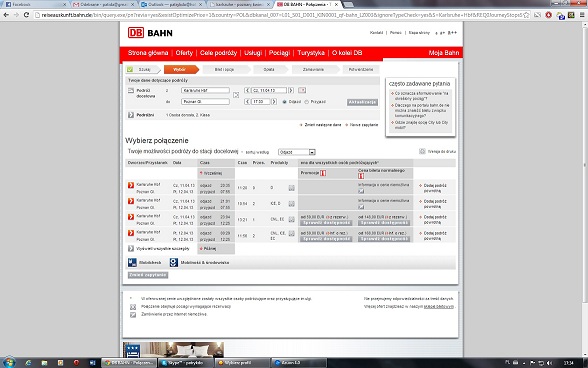The width and height of the screenshot is (588, 368).
Task: Open the sortuj według Odjazd dropdown
Action: point(297,152)
